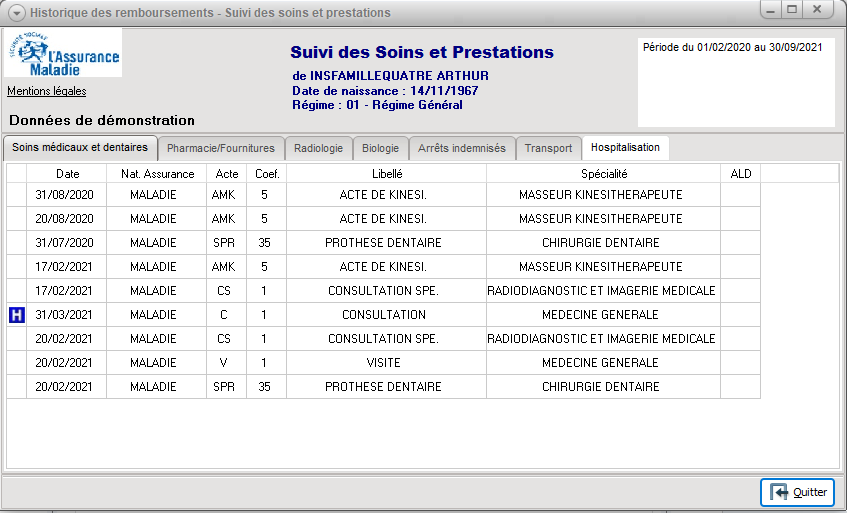
Task: Open the Radiologie tab
Action: pos(318,148)
